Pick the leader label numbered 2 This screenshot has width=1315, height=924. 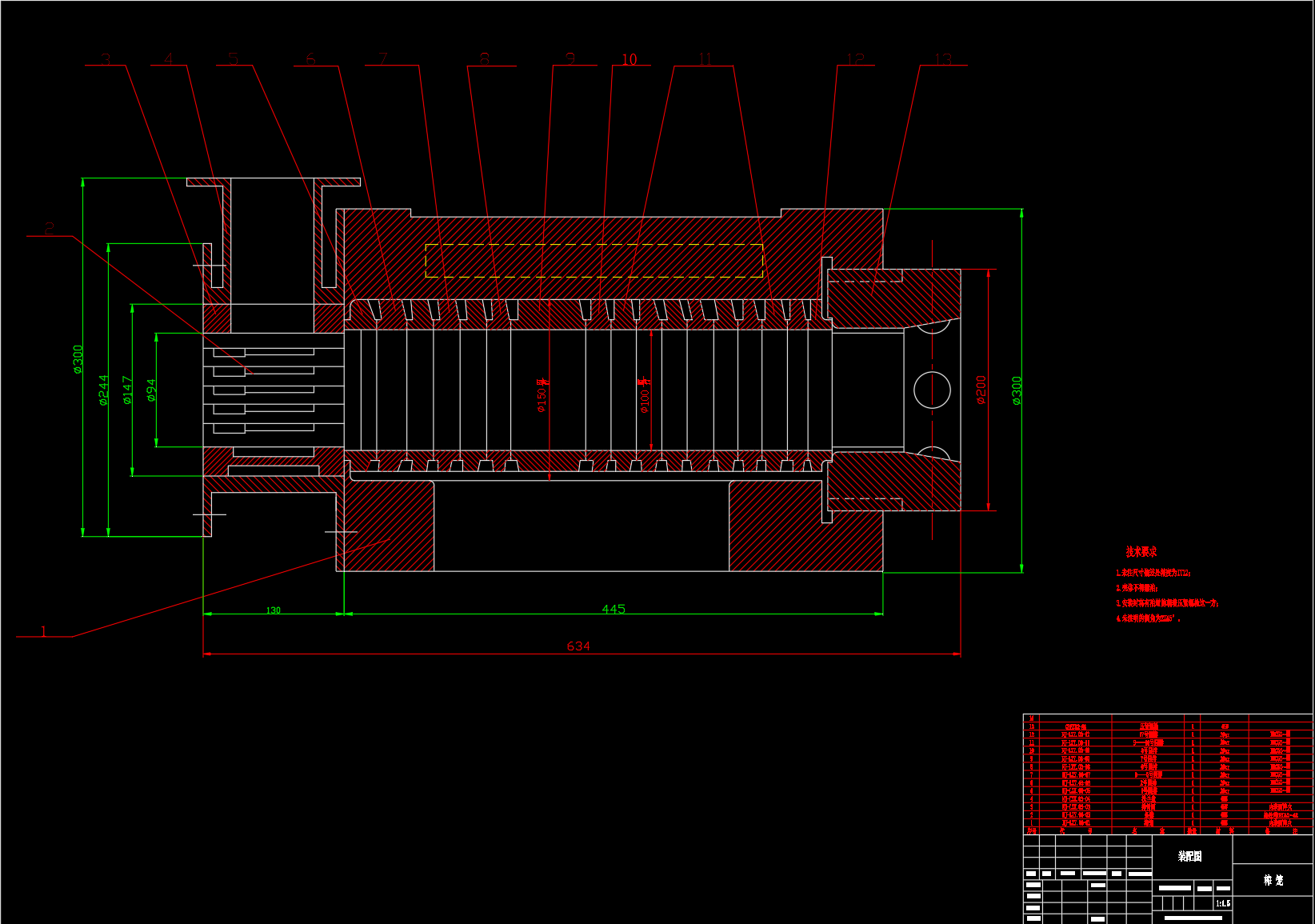(x=50, y=229)
